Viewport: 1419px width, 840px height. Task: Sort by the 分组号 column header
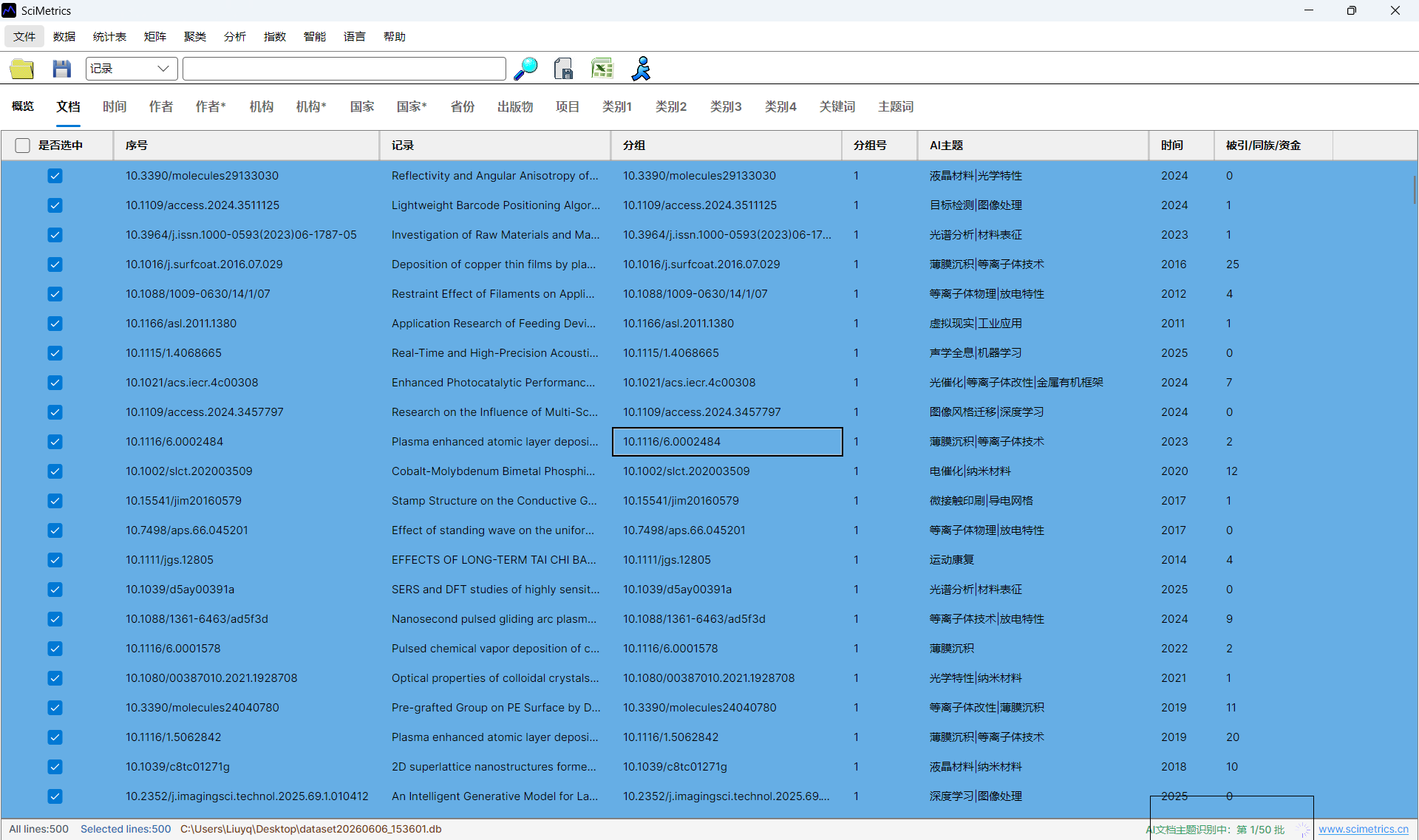879,146
